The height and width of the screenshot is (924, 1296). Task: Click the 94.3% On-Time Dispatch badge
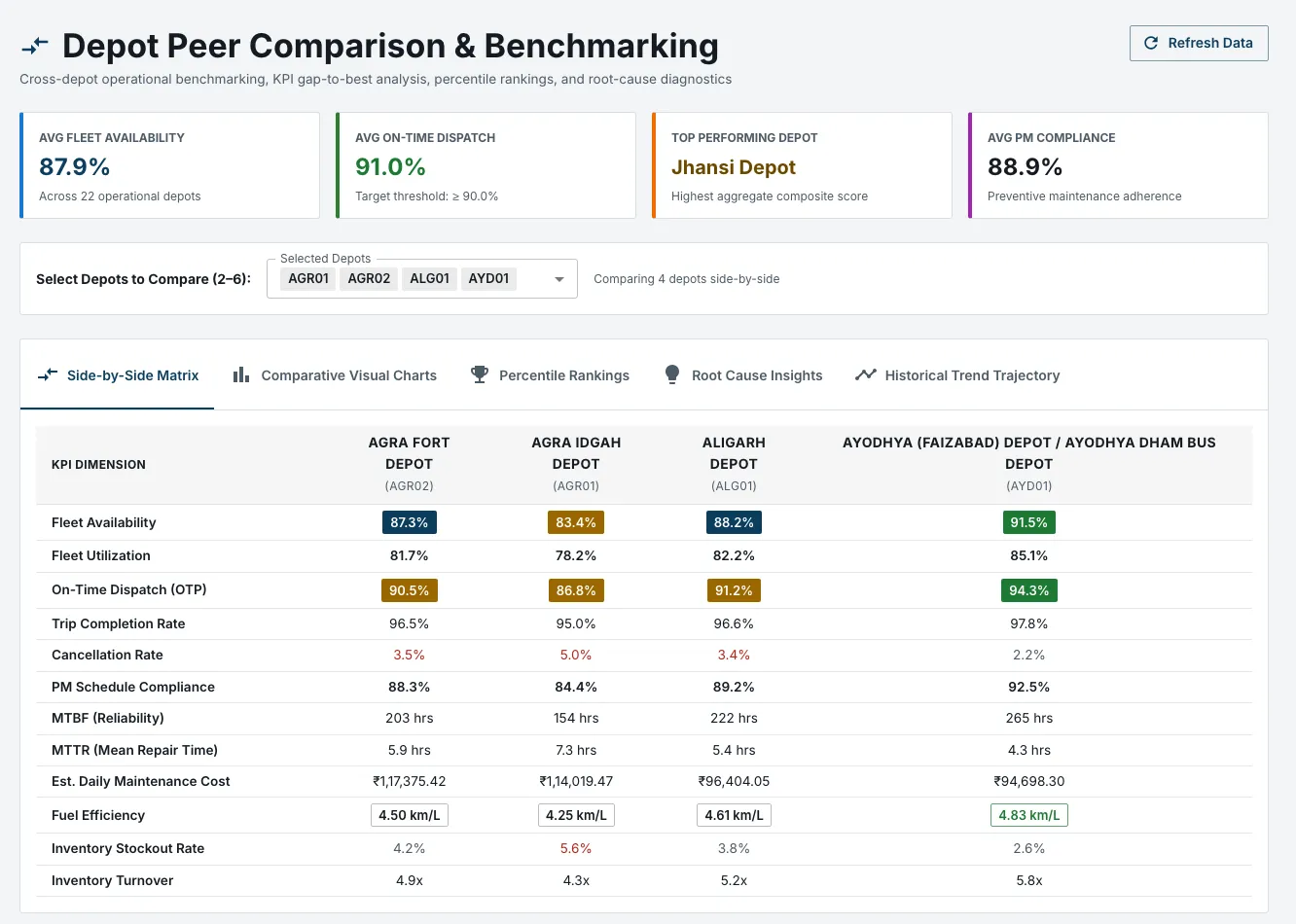[x=1028, y=590]
